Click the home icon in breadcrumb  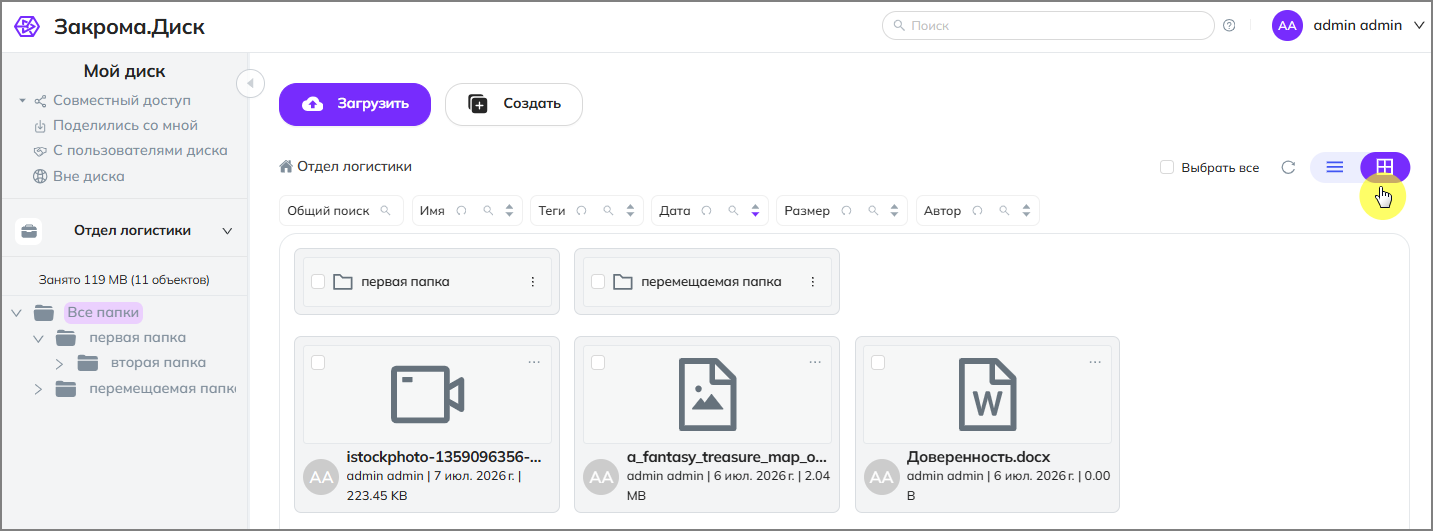tap(286, 166)
